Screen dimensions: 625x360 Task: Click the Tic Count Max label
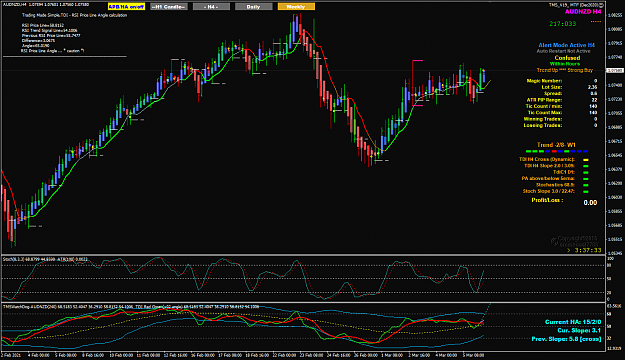coord(545,113)
